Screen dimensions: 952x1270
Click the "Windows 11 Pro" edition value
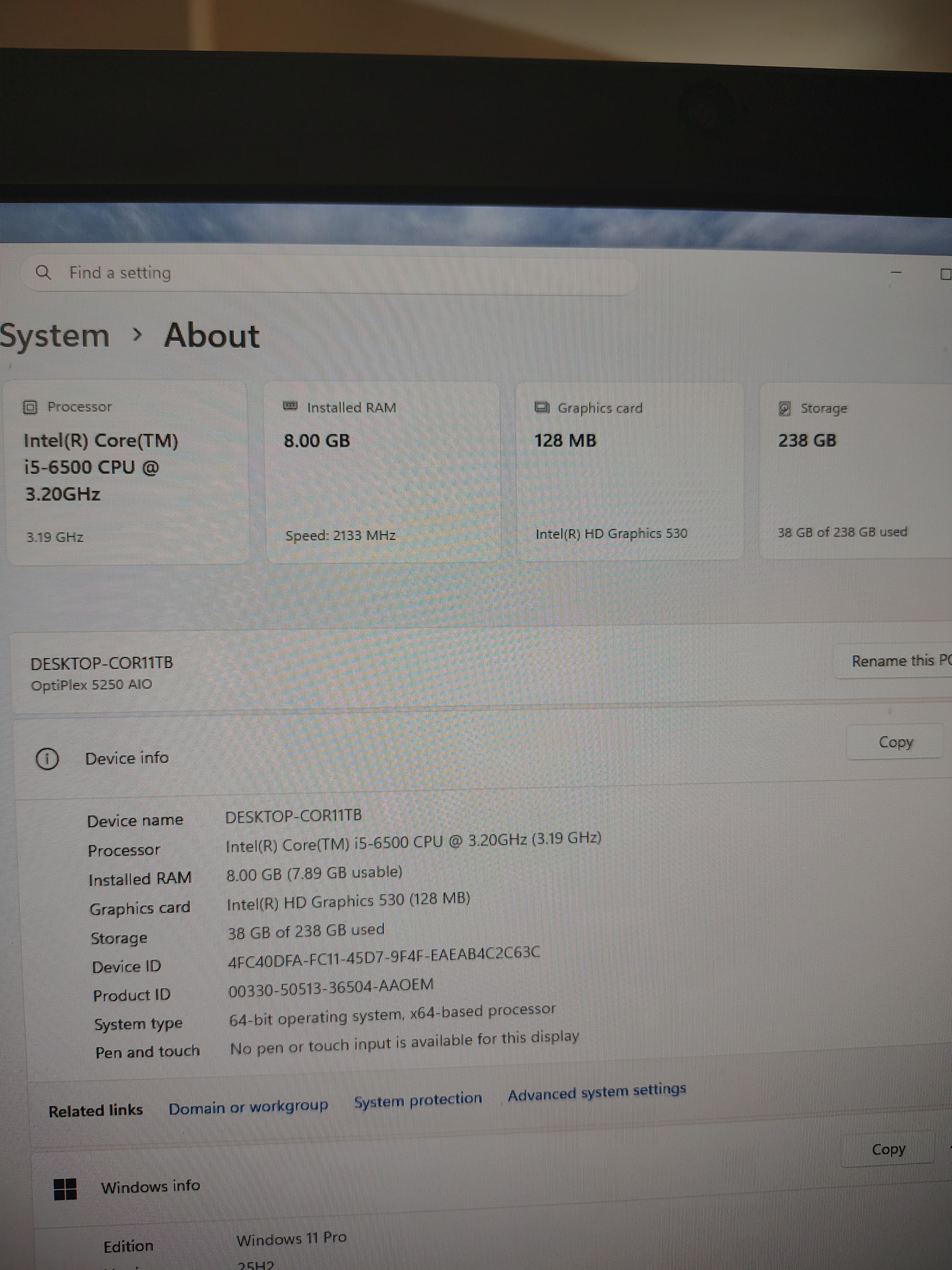[292, 1238]
